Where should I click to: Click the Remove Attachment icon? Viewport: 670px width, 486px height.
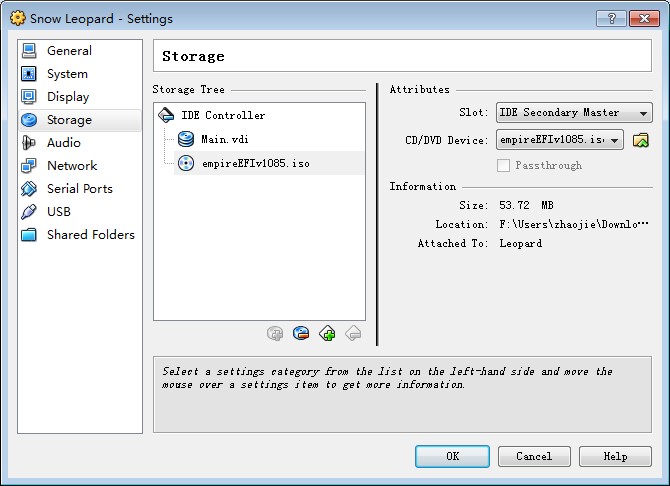tap(353, 333)
